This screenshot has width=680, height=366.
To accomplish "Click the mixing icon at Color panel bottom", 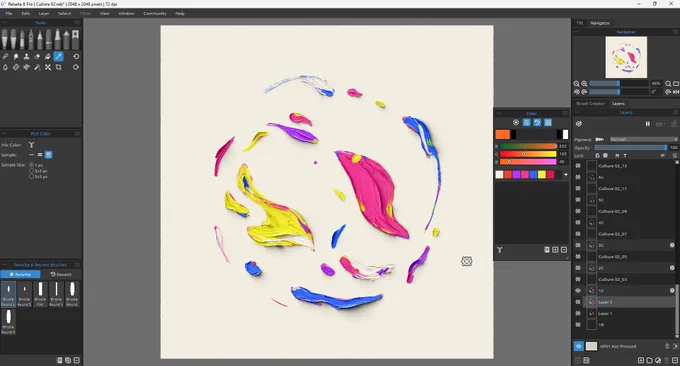I will pos(500,250).
